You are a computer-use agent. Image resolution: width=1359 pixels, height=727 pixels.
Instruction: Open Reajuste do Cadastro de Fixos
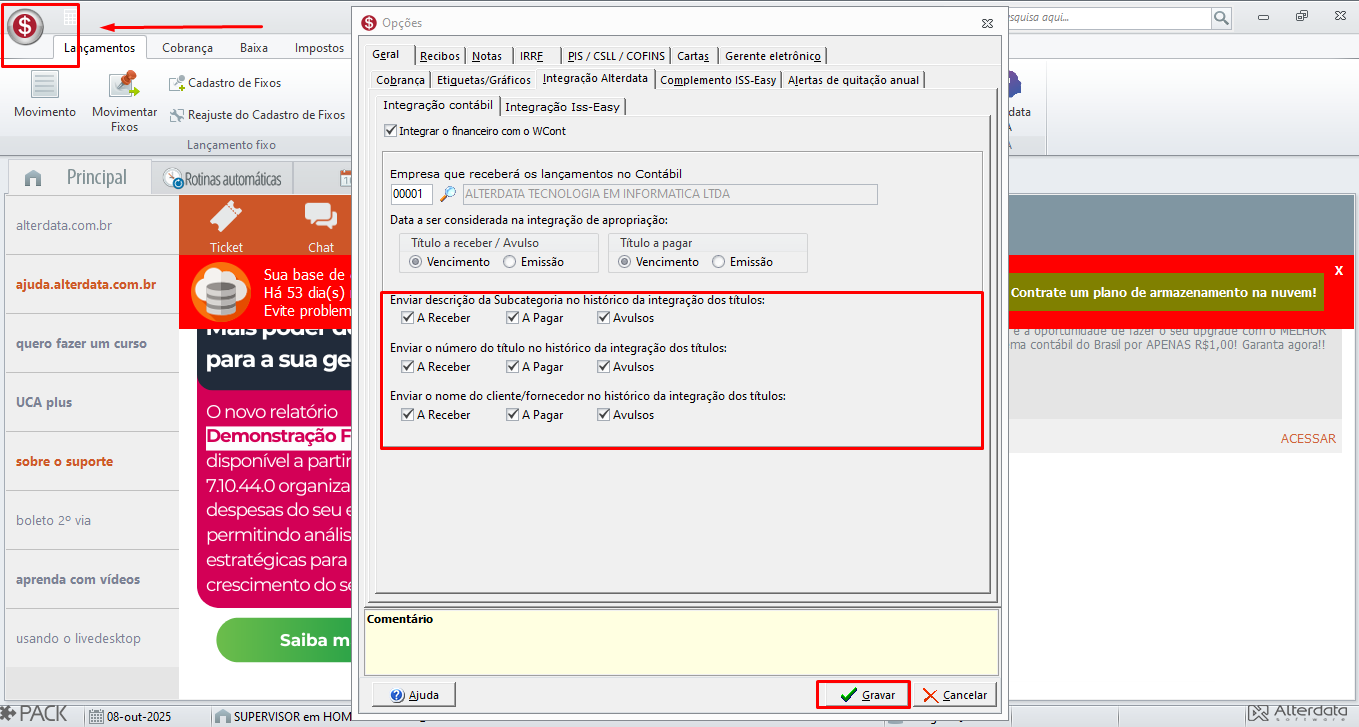[x=258, y=115]
